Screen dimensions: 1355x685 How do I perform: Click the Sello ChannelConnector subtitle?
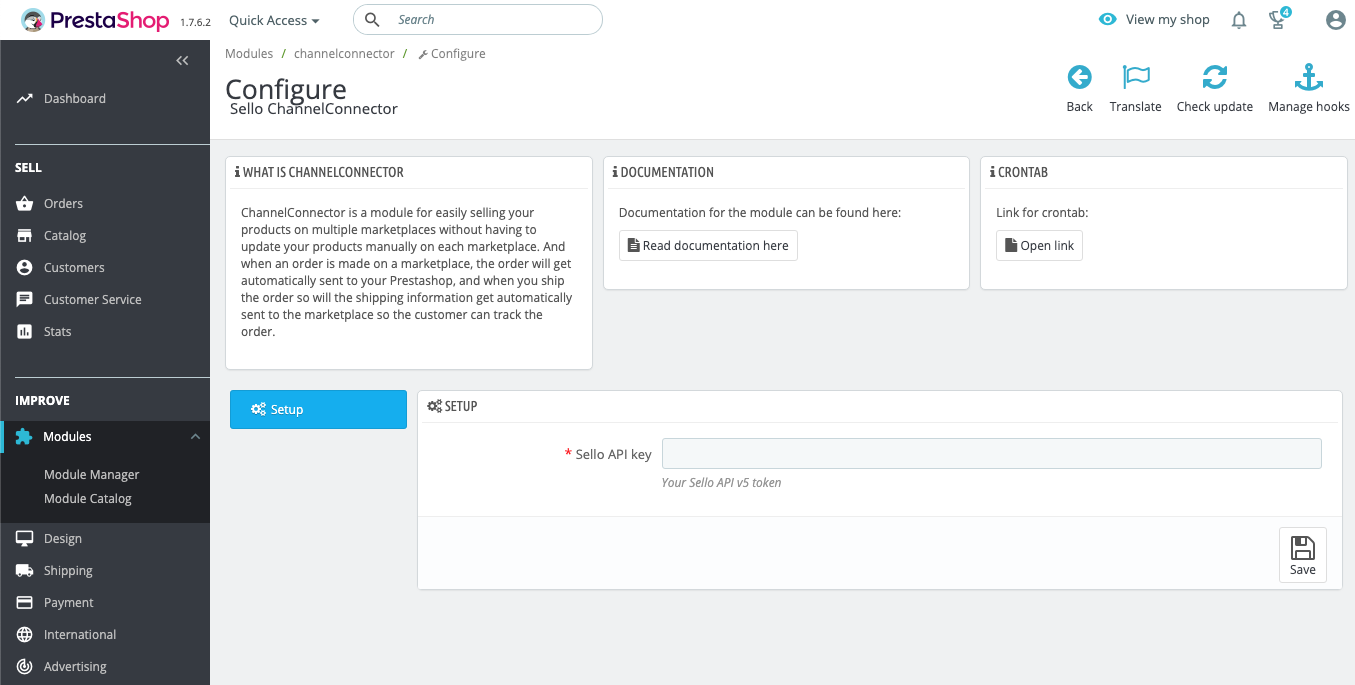(314, 109)
